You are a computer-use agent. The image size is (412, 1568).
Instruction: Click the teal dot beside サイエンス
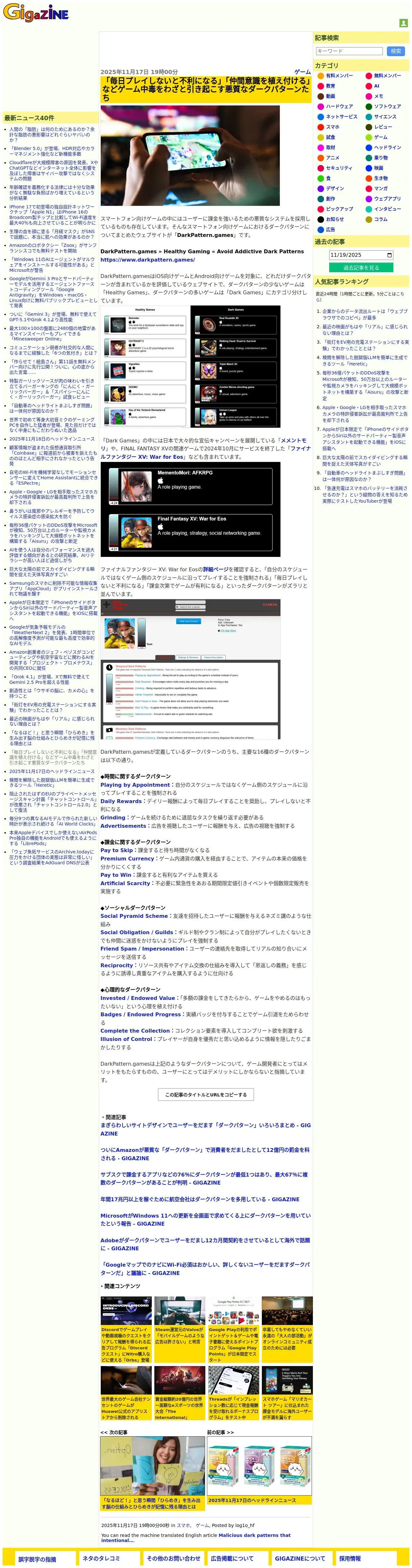tap(369, 117)
